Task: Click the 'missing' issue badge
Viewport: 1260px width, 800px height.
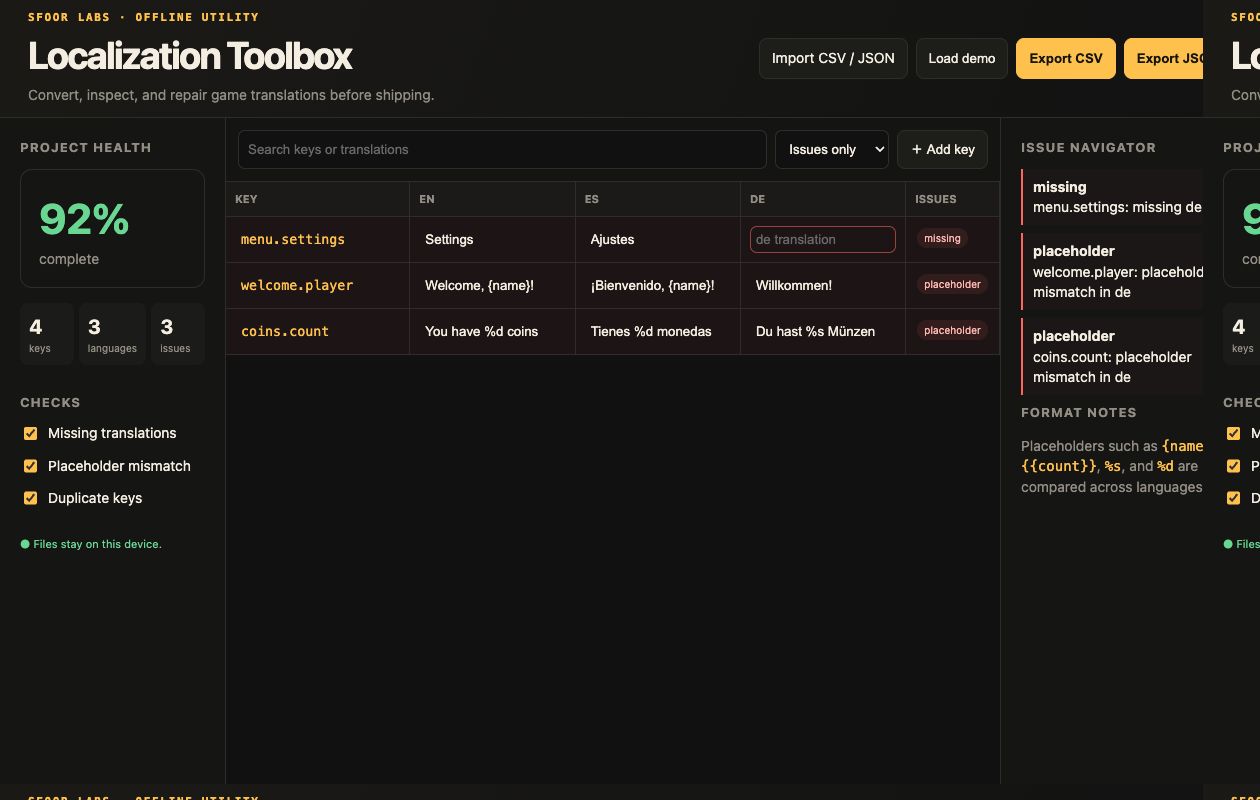Action: point(942,239)
